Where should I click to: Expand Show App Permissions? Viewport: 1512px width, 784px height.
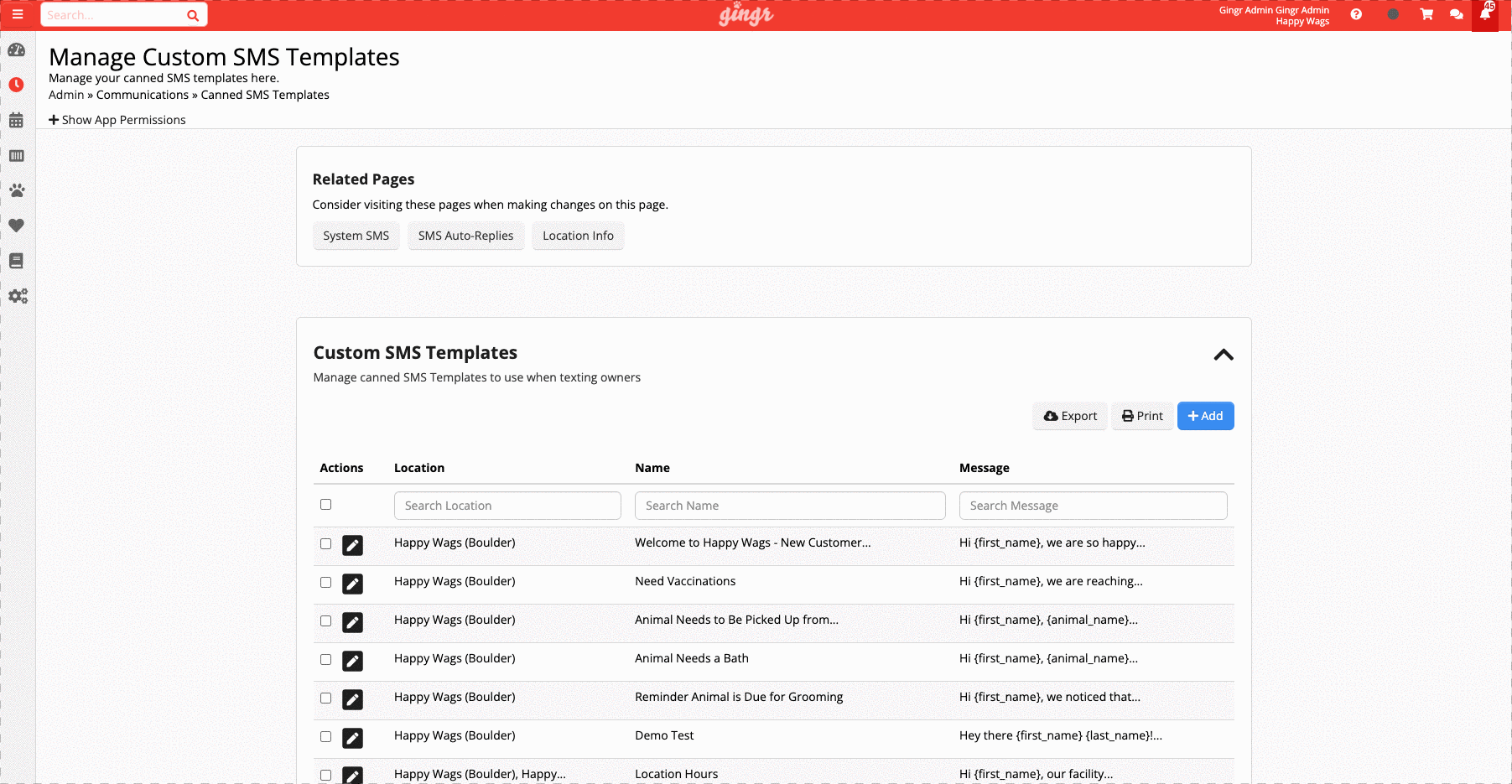point(117,120)
